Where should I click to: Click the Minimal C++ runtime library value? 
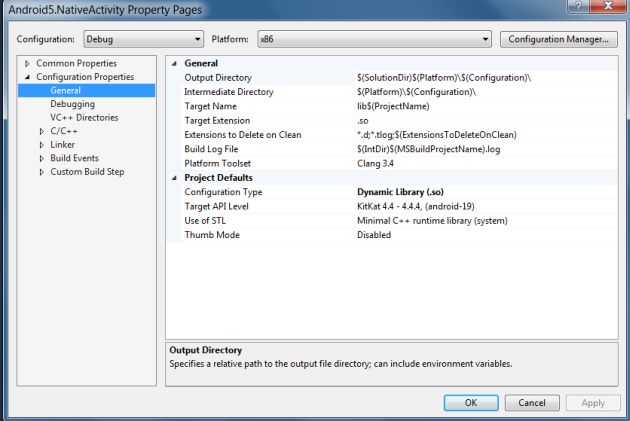click(x=486, y=221)
